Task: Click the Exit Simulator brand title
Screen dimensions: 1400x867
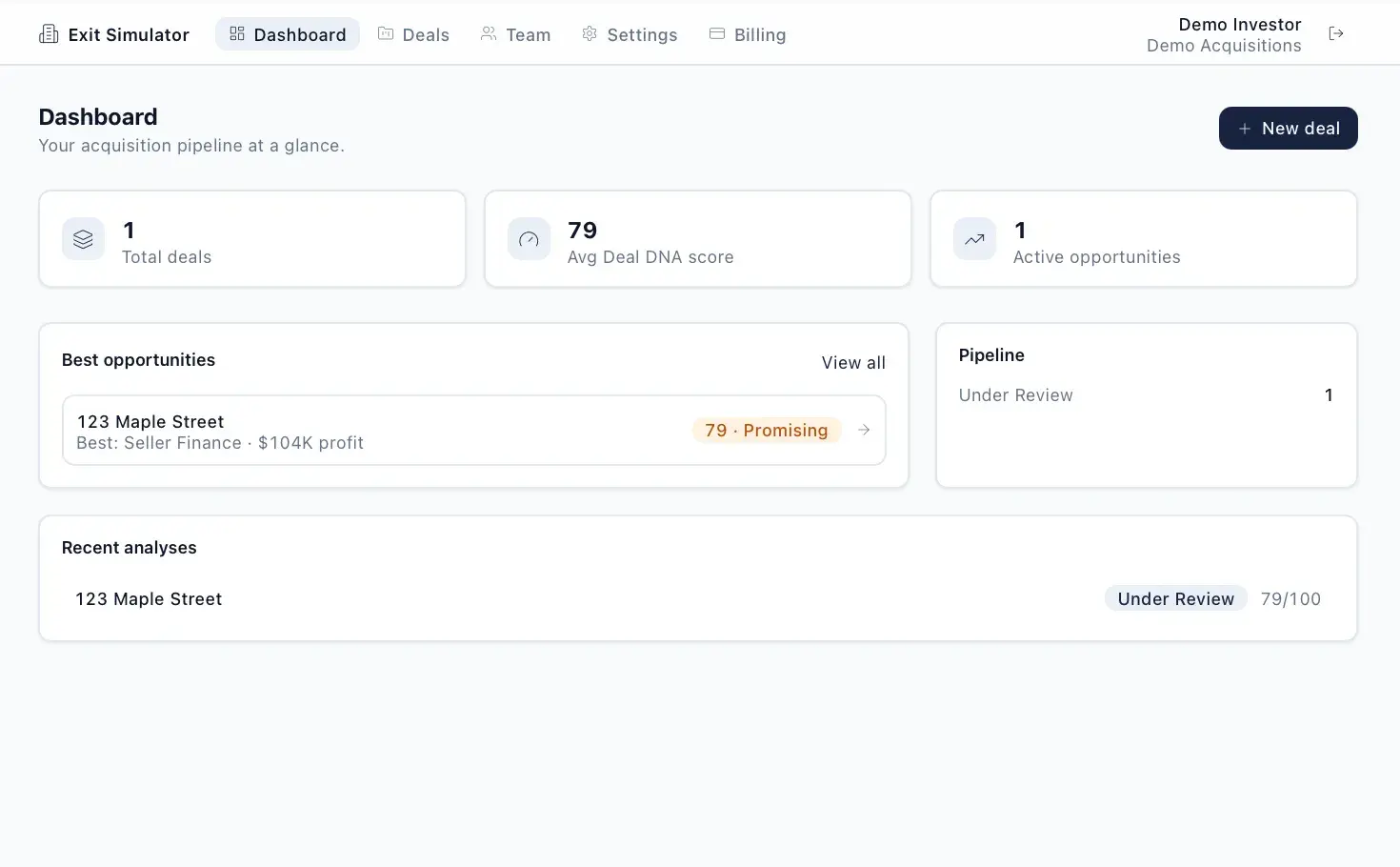Action: pyautogui.click(x=129, y=35)
